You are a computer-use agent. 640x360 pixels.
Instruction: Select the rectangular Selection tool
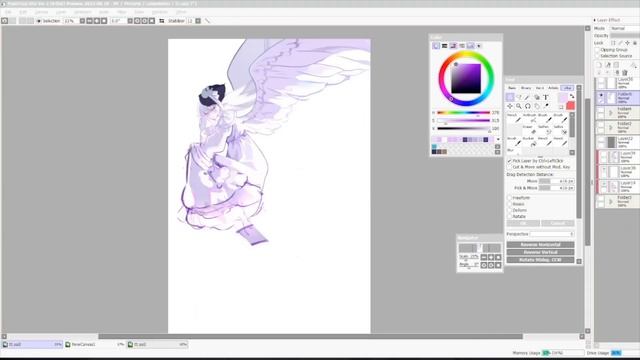click(x=510, y=97)
